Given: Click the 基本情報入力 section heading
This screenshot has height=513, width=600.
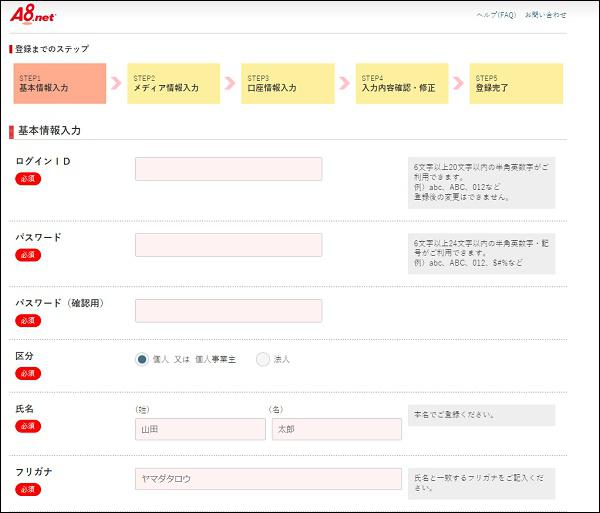Looking at the screenshot, I should [49, 130].
